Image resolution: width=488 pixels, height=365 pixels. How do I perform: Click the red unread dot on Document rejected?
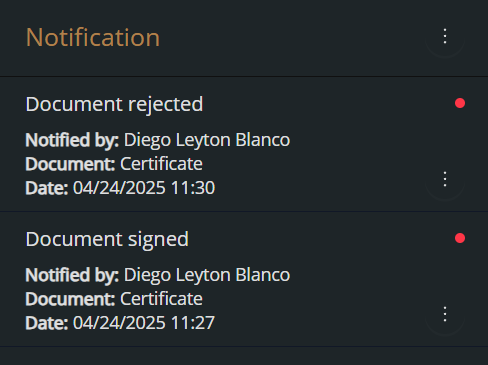[460, 103]
